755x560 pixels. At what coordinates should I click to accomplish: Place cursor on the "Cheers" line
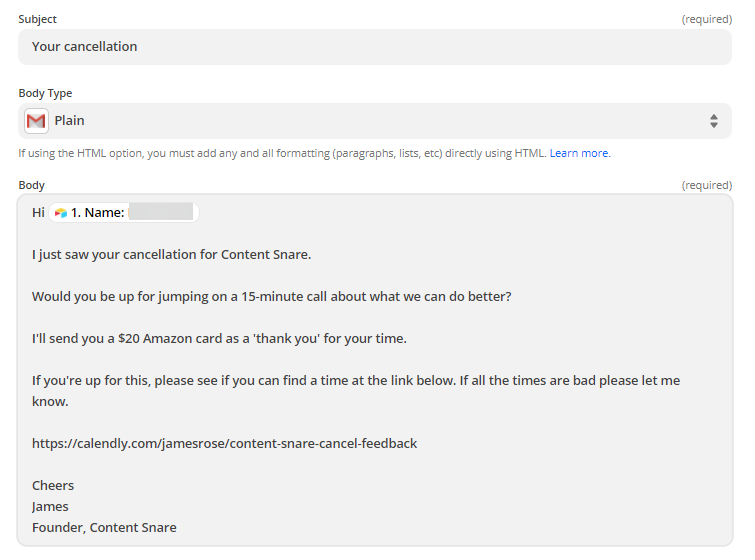point(53,486)
